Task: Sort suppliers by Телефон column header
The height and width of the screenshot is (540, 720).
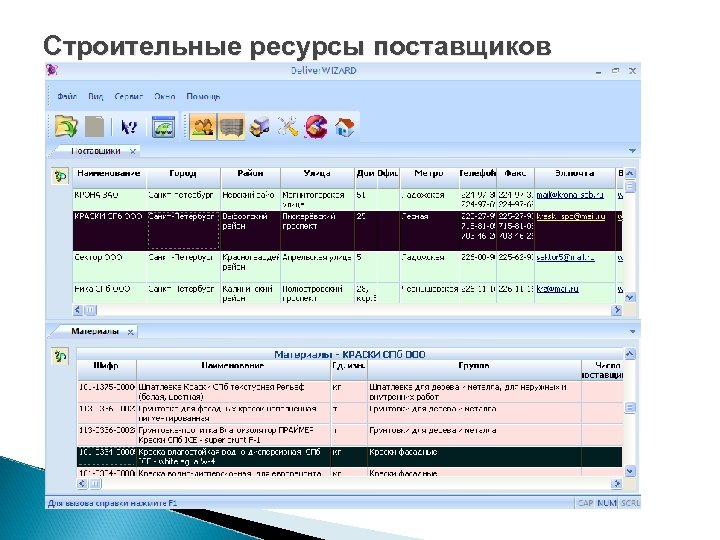Action: [x=478, y=178]
